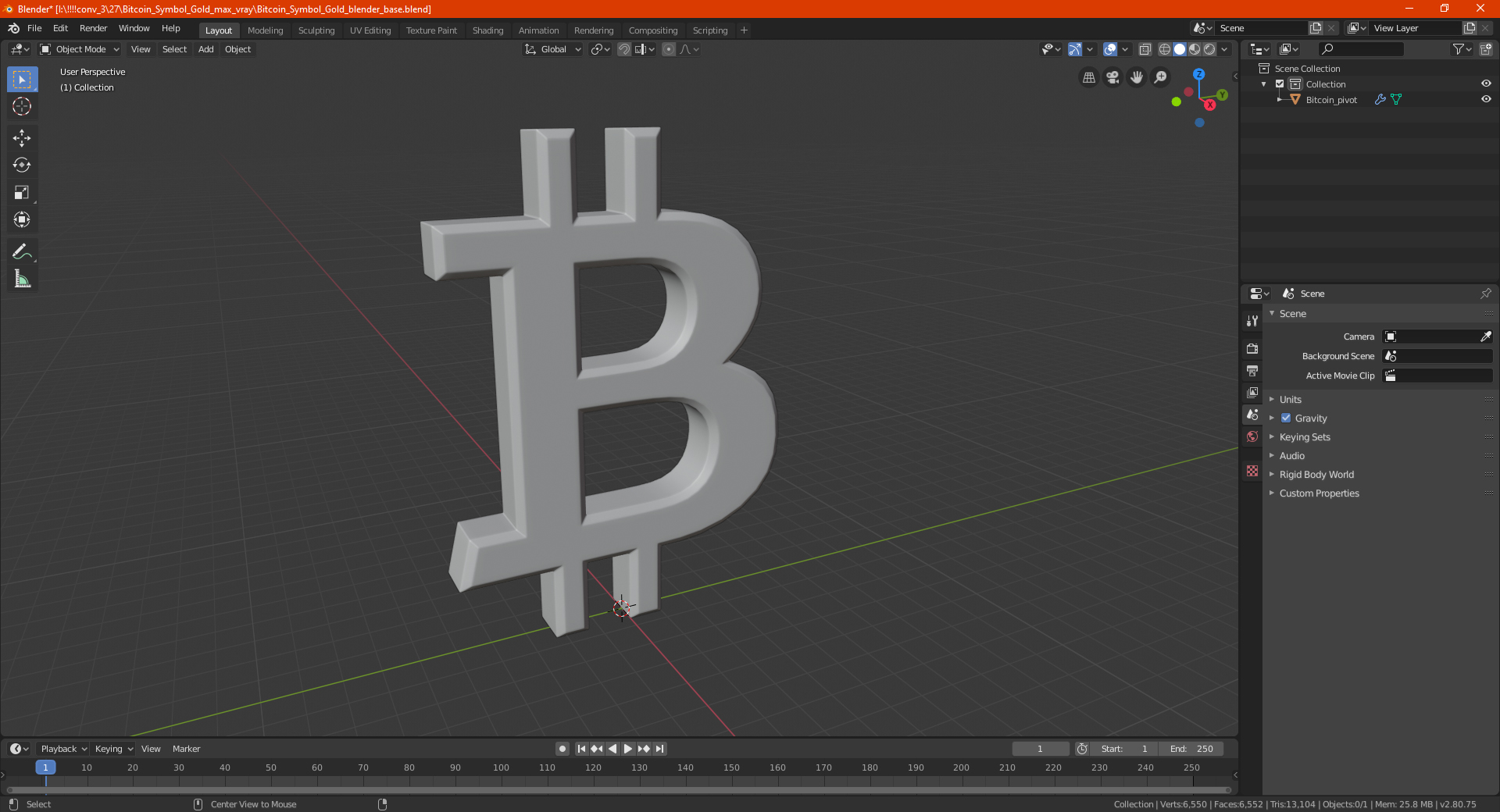
Task: Toggle rendered viewport shading
Action: point(1209,49)
